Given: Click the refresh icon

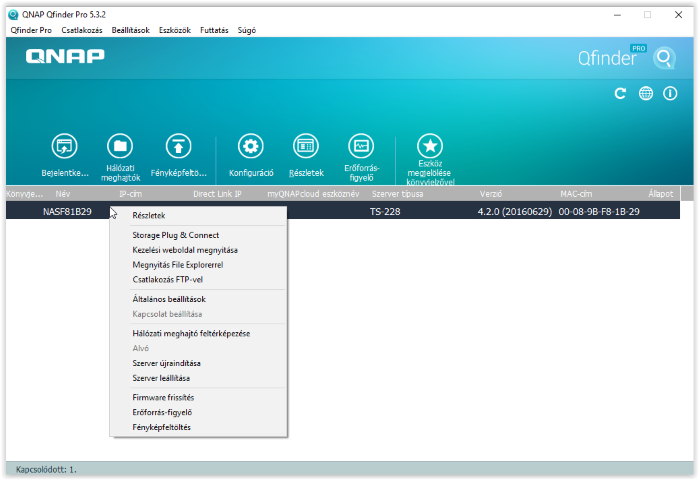Looking at the screenshot, I should [x=620, y=93].
